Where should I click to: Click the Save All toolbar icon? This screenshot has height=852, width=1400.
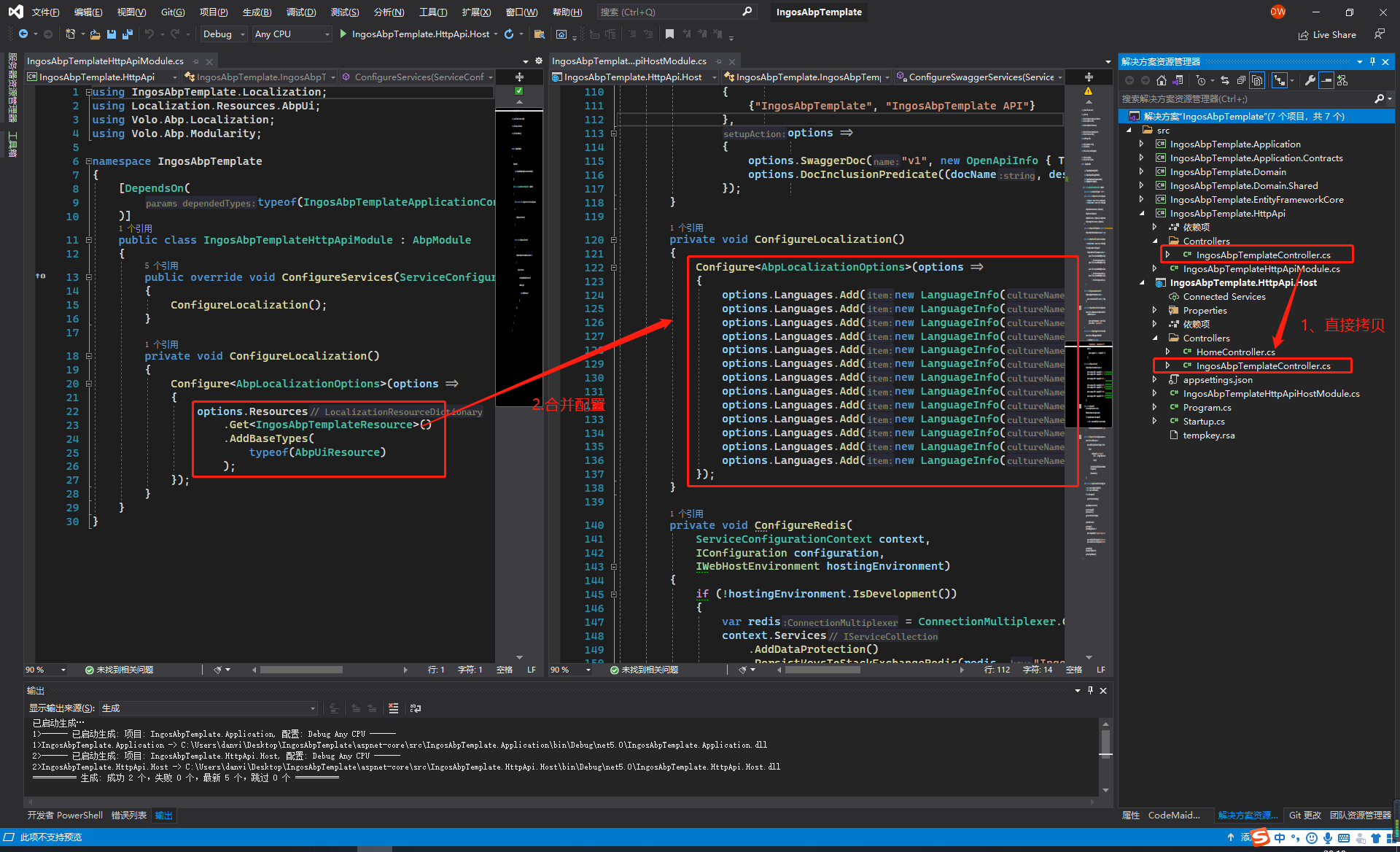128,34
